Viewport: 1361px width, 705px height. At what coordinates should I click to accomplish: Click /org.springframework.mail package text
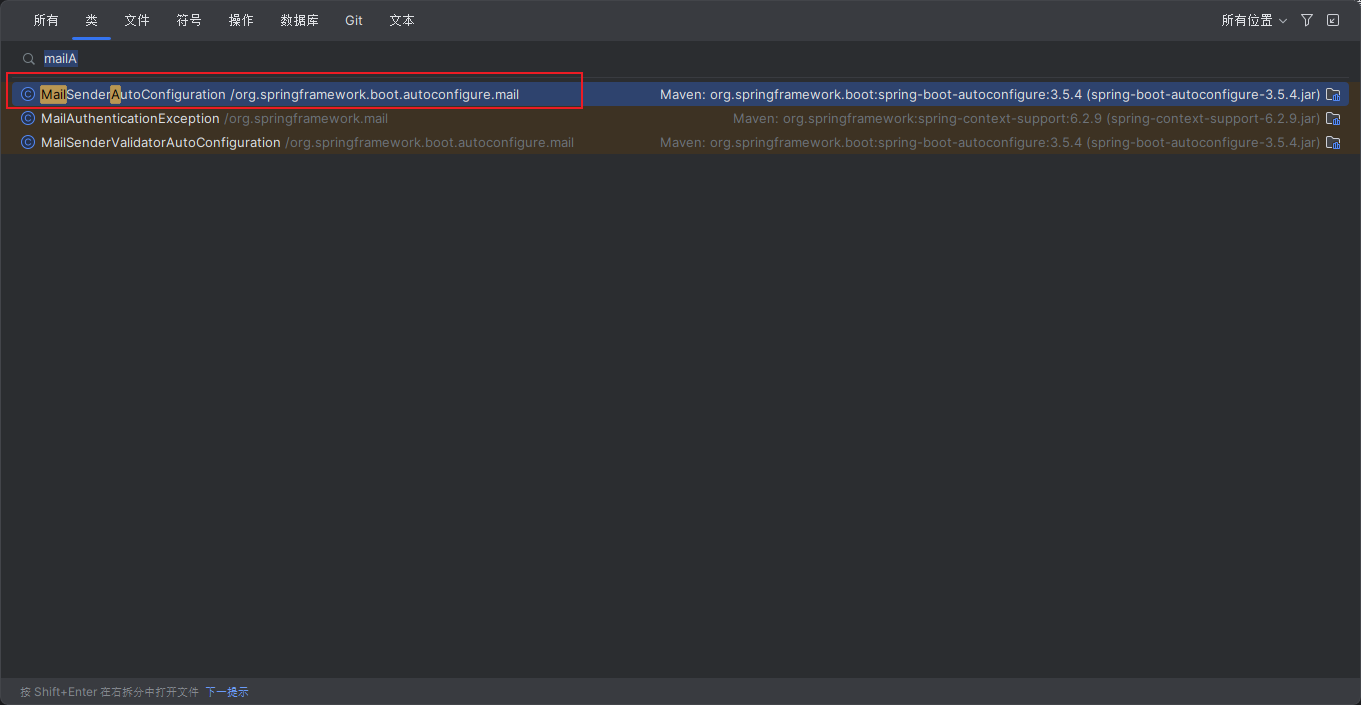click(306, 118)
